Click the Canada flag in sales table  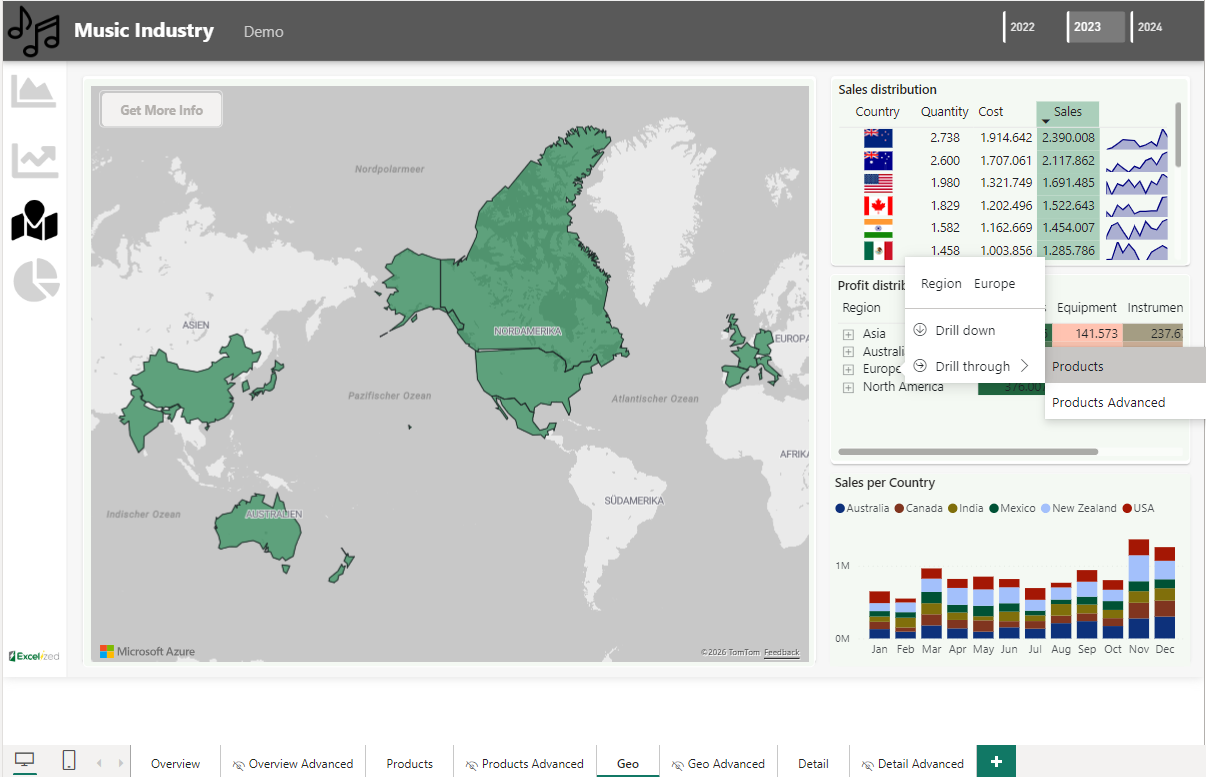tap(878, 205)
